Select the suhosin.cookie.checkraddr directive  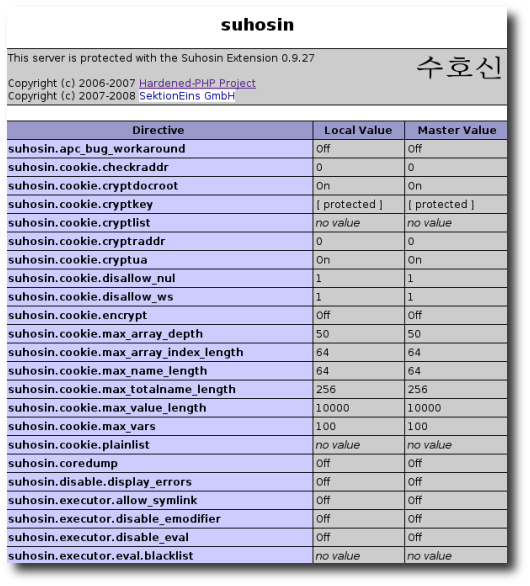click(88, 167)
